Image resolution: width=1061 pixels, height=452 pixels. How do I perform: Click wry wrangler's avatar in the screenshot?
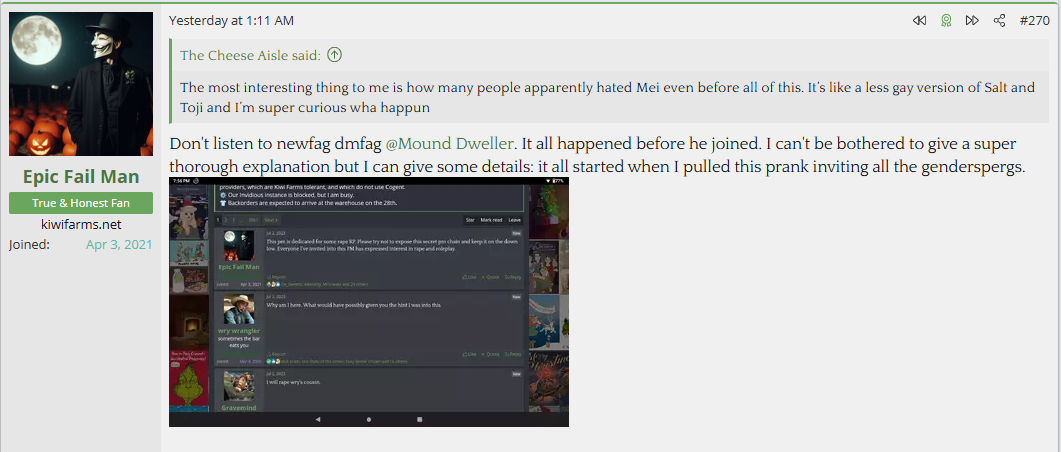(x=239, y=310)
